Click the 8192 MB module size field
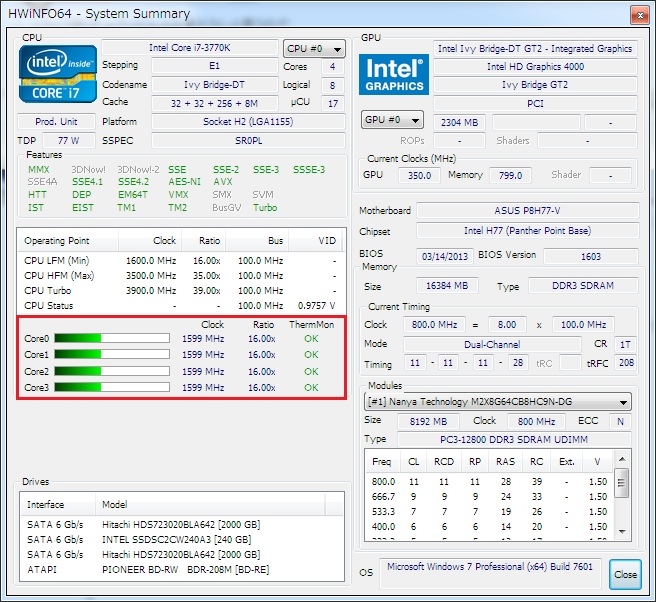Viewport: 656px width, 602px height. point(428,421)
